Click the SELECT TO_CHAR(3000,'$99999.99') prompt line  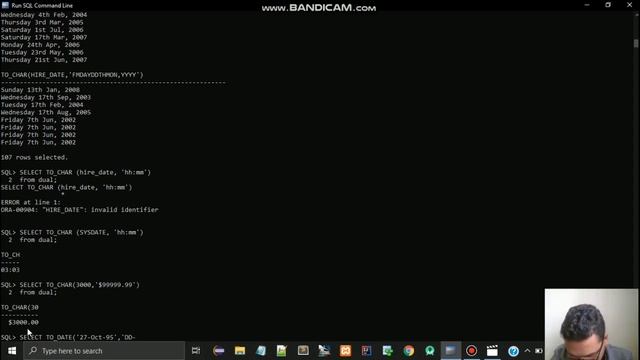click(70, 285)
